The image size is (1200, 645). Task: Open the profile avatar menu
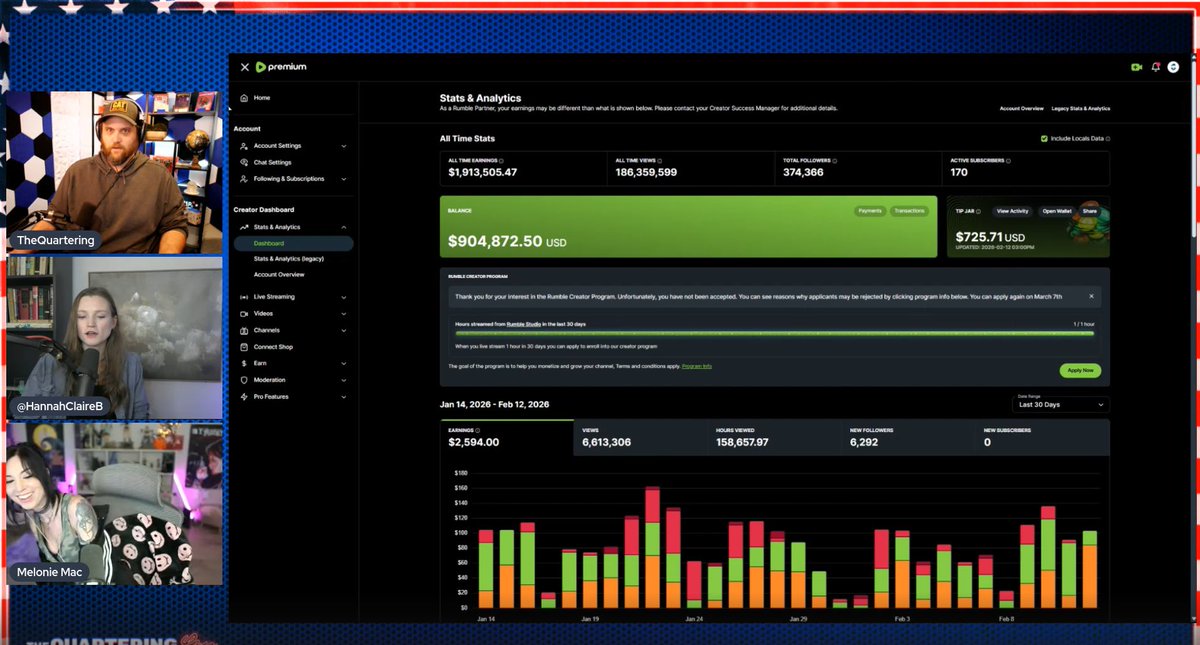click(x=1174, y=67)
